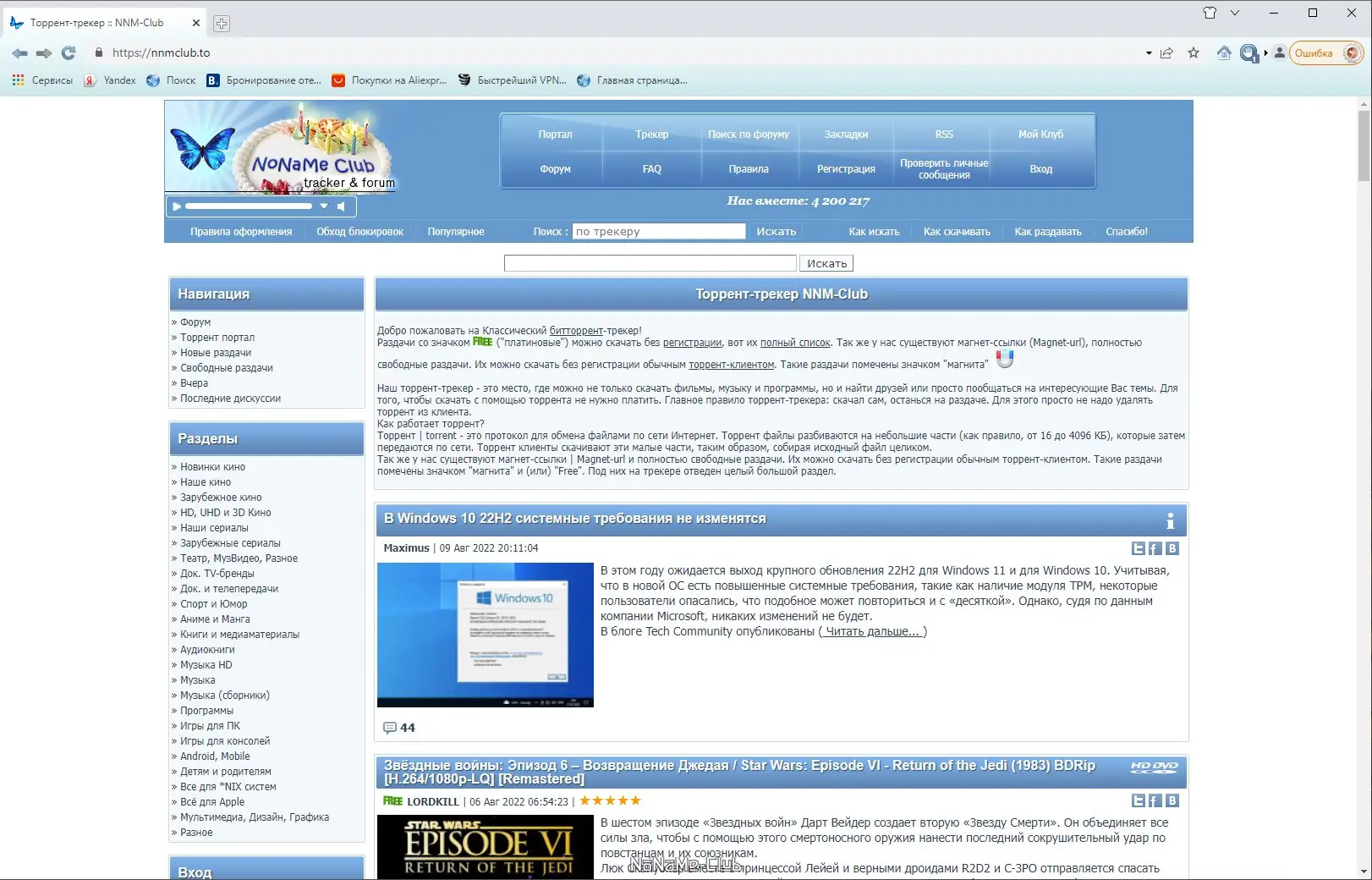The height and width of the screenshot is (880, 1372).
Task: Click the Сервисы apps grid bookmark
Action: (42, 80)
